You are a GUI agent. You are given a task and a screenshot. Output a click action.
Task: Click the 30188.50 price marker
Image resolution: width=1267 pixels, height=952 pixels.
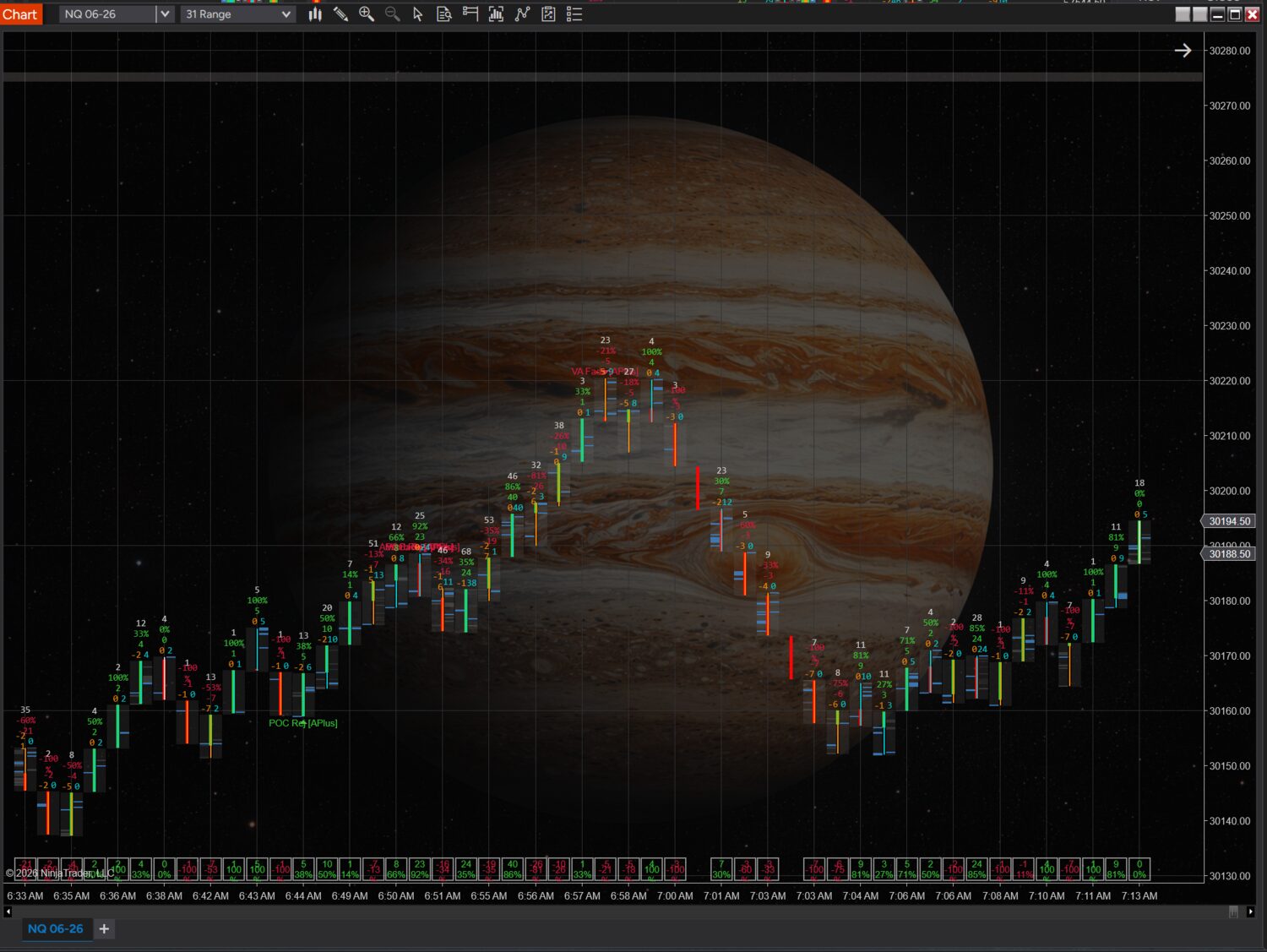point(1229,554)
